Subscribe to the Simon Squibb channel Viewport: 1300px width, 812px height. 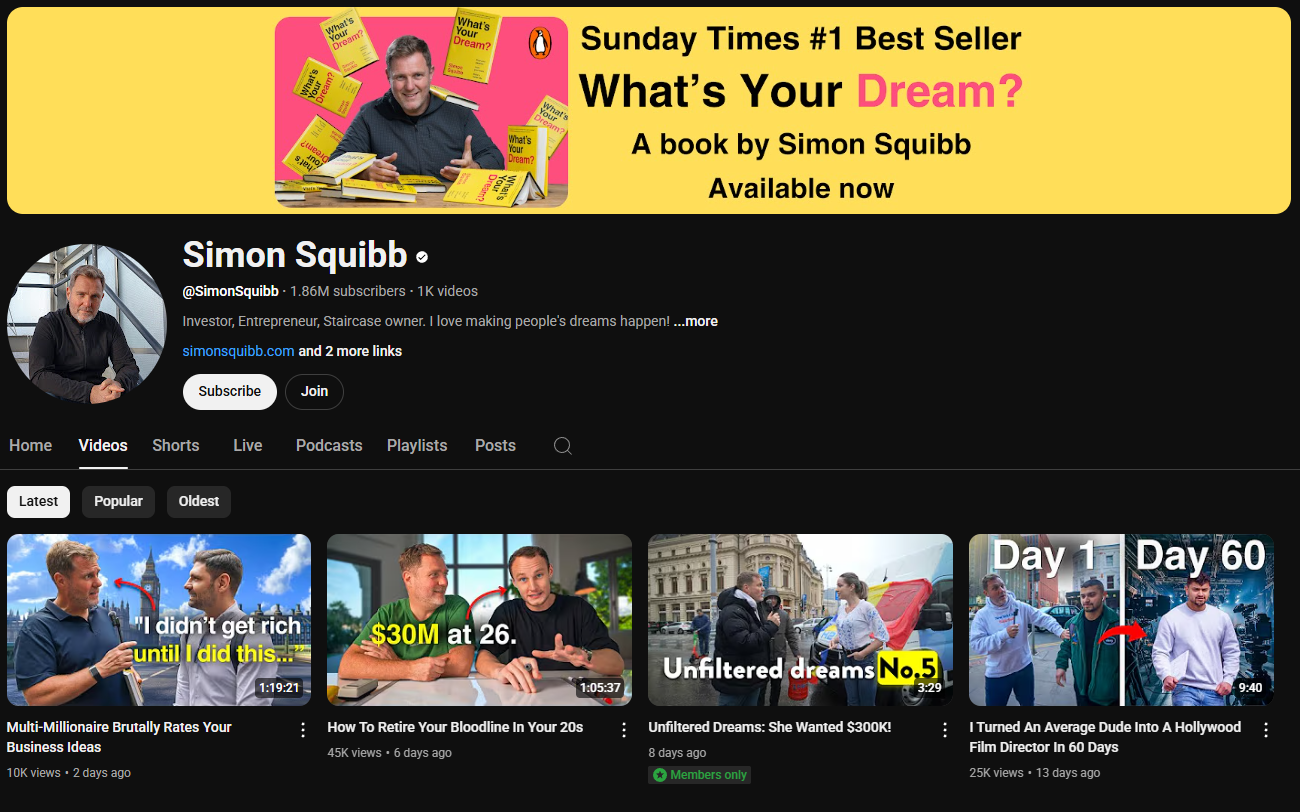point(230,391)
